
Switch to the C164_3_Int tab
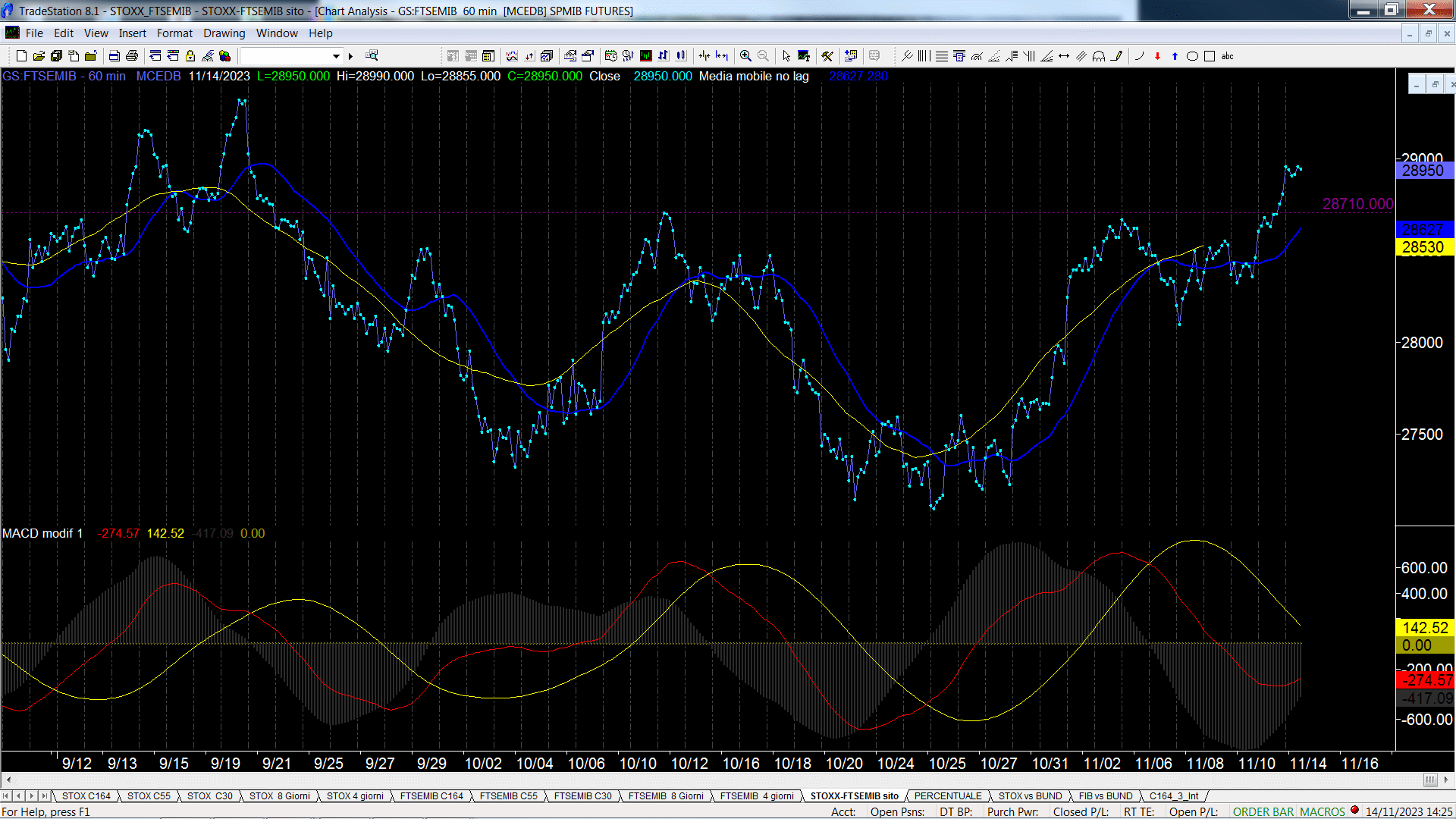tap(1174, 795)
